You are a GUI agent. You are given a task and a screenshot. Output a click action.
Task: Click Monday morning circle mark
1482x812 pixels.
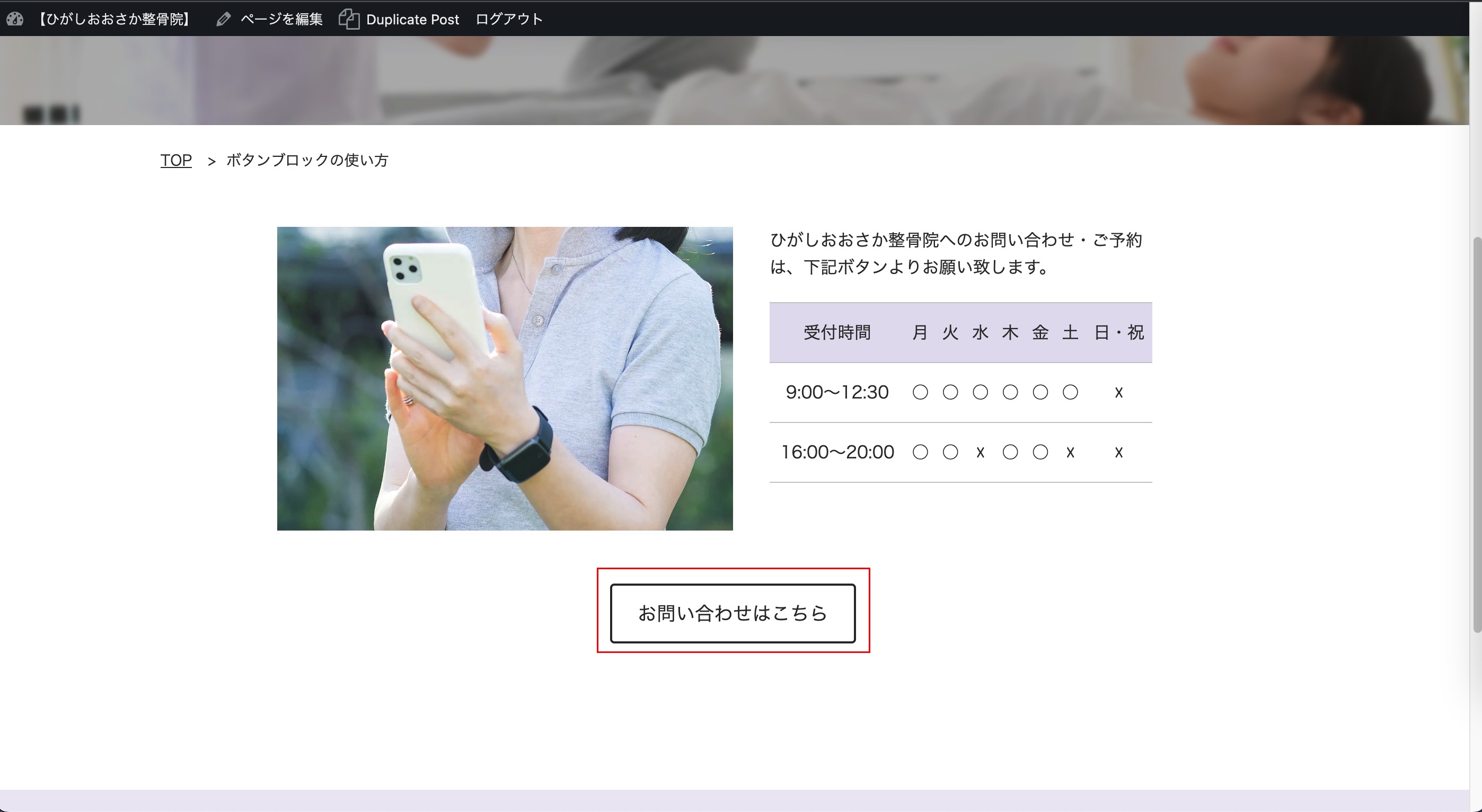(920, 392)
